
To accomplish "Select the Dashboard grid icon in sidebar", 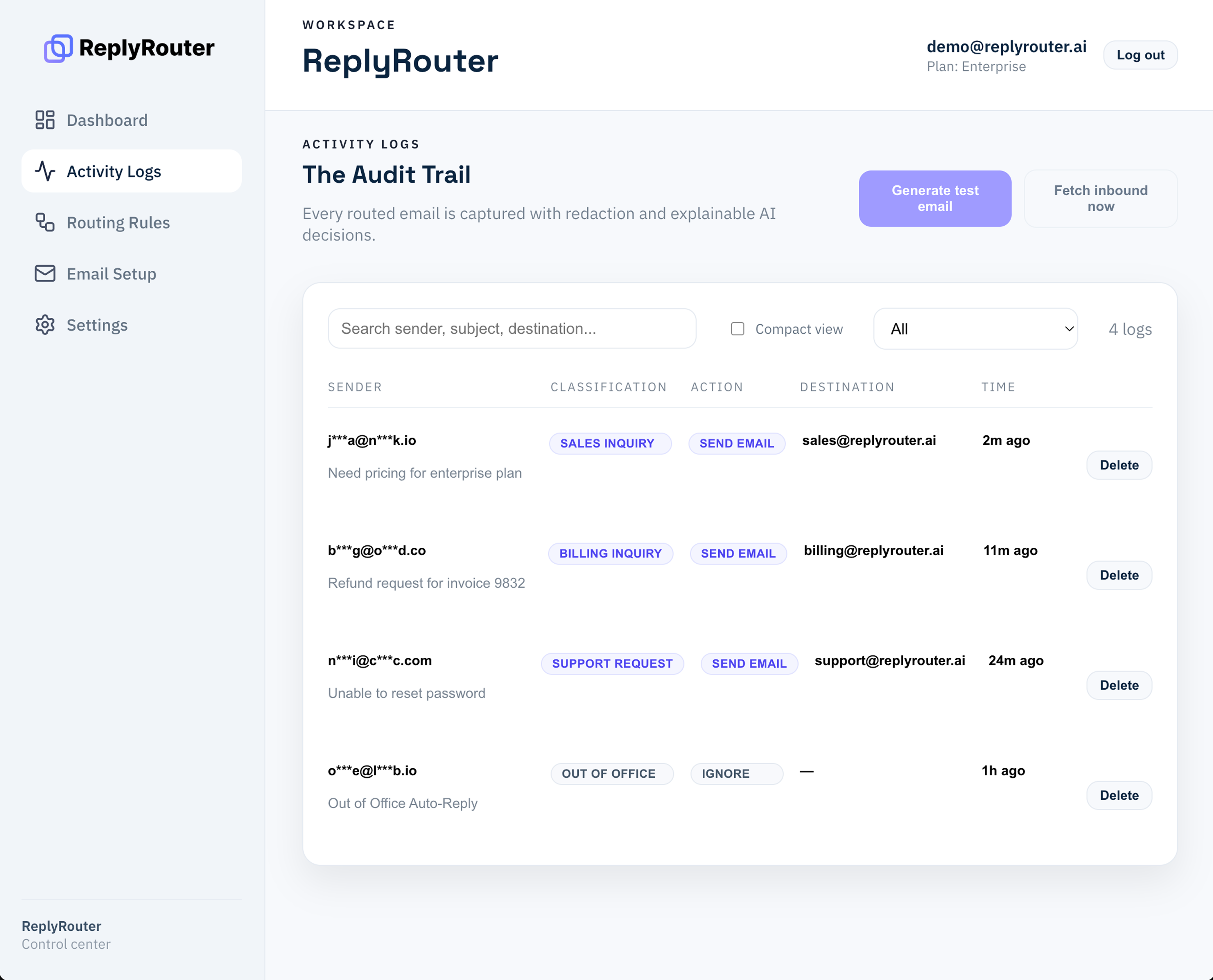I will [x=45, y=120].
